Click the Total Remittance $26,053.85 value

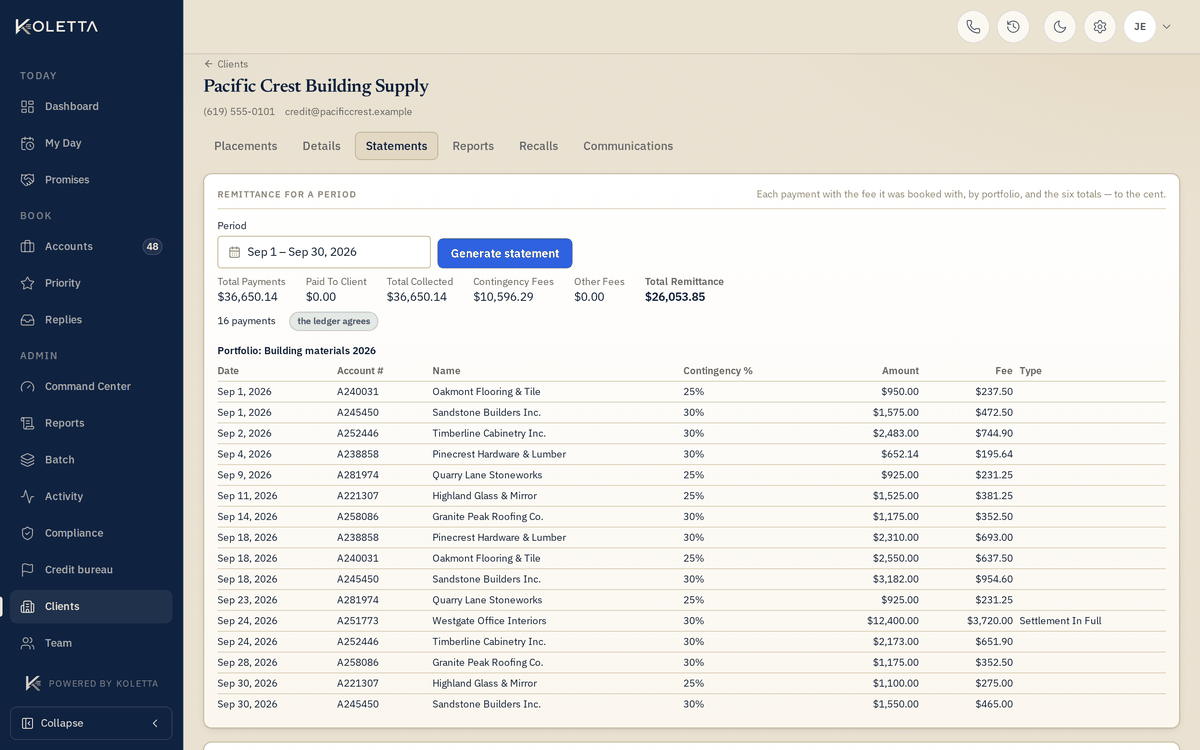click(675, 297)
